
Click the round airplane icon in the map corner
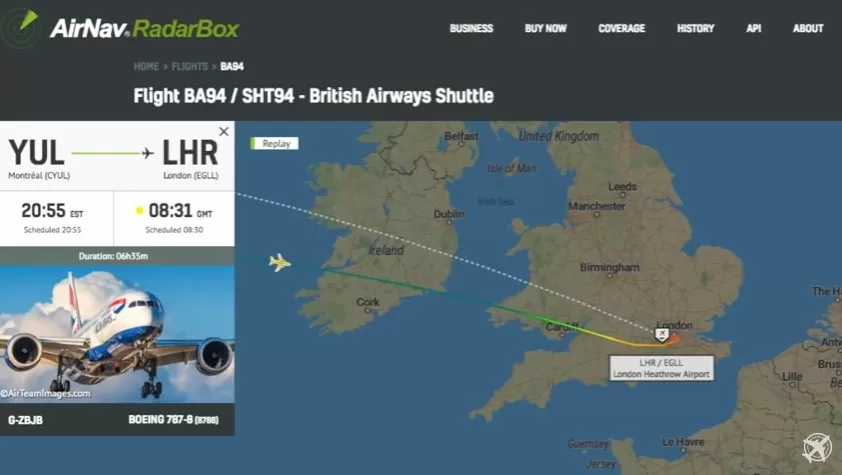tap(817, 447)
